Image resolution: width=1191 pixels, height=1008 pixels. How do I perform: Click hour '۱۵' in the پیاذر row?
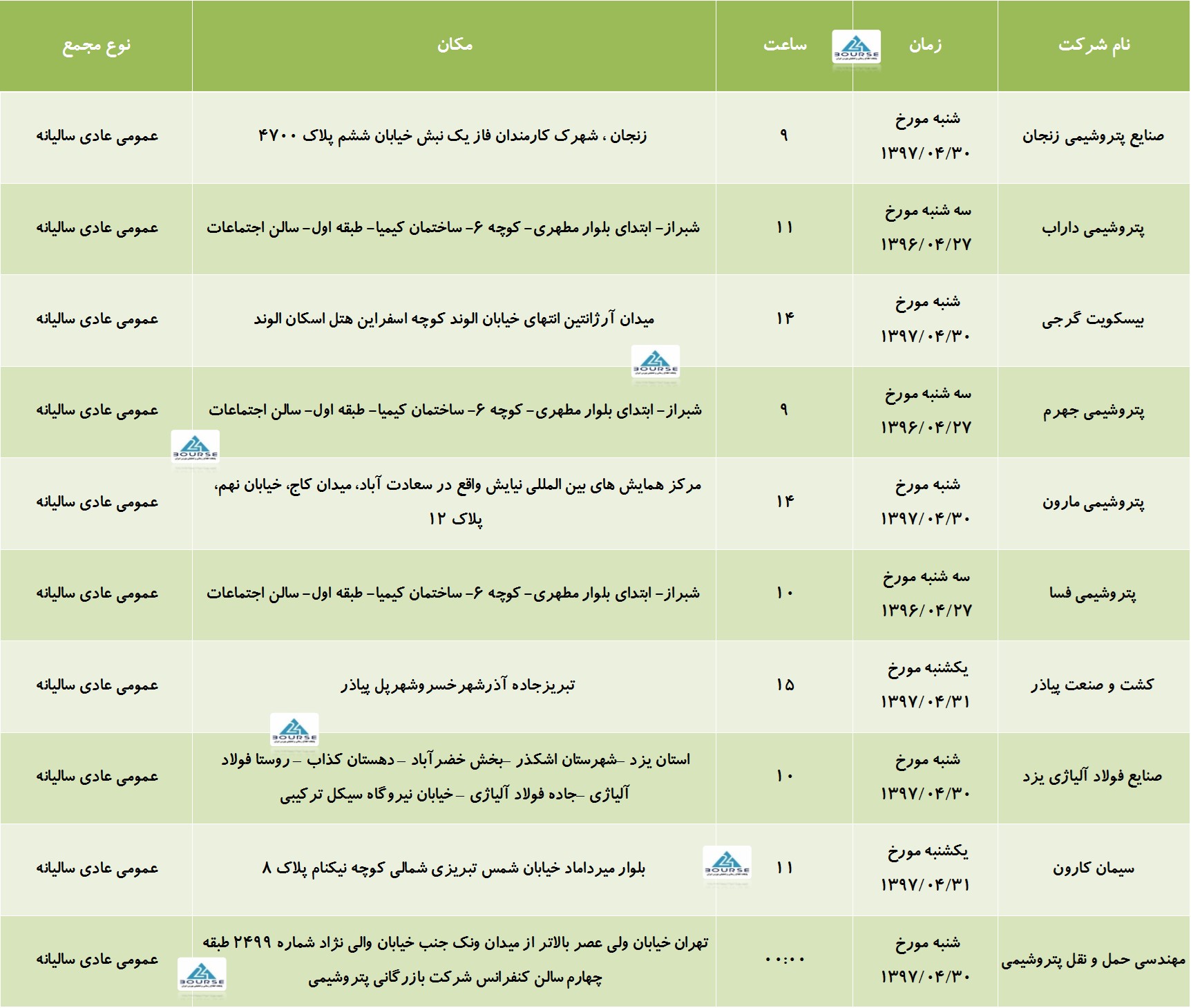pyautogui.click(x=784, y=685)
